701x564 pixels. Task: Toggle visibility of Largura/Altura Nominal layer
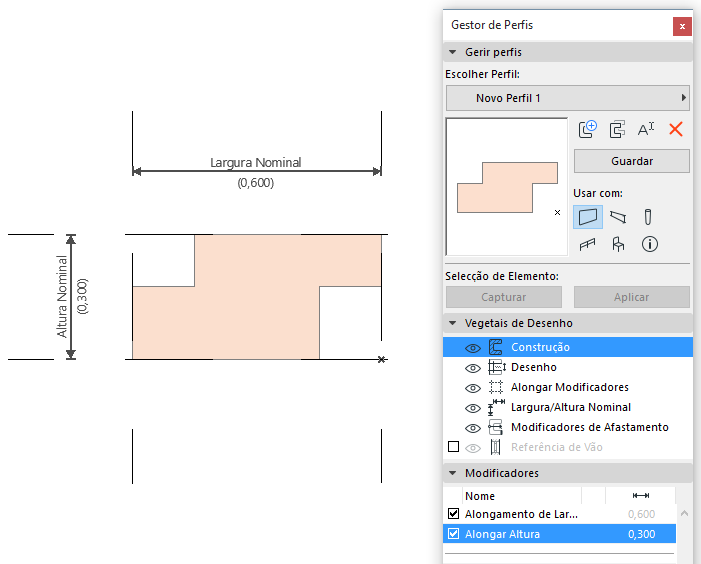(473, 408)
